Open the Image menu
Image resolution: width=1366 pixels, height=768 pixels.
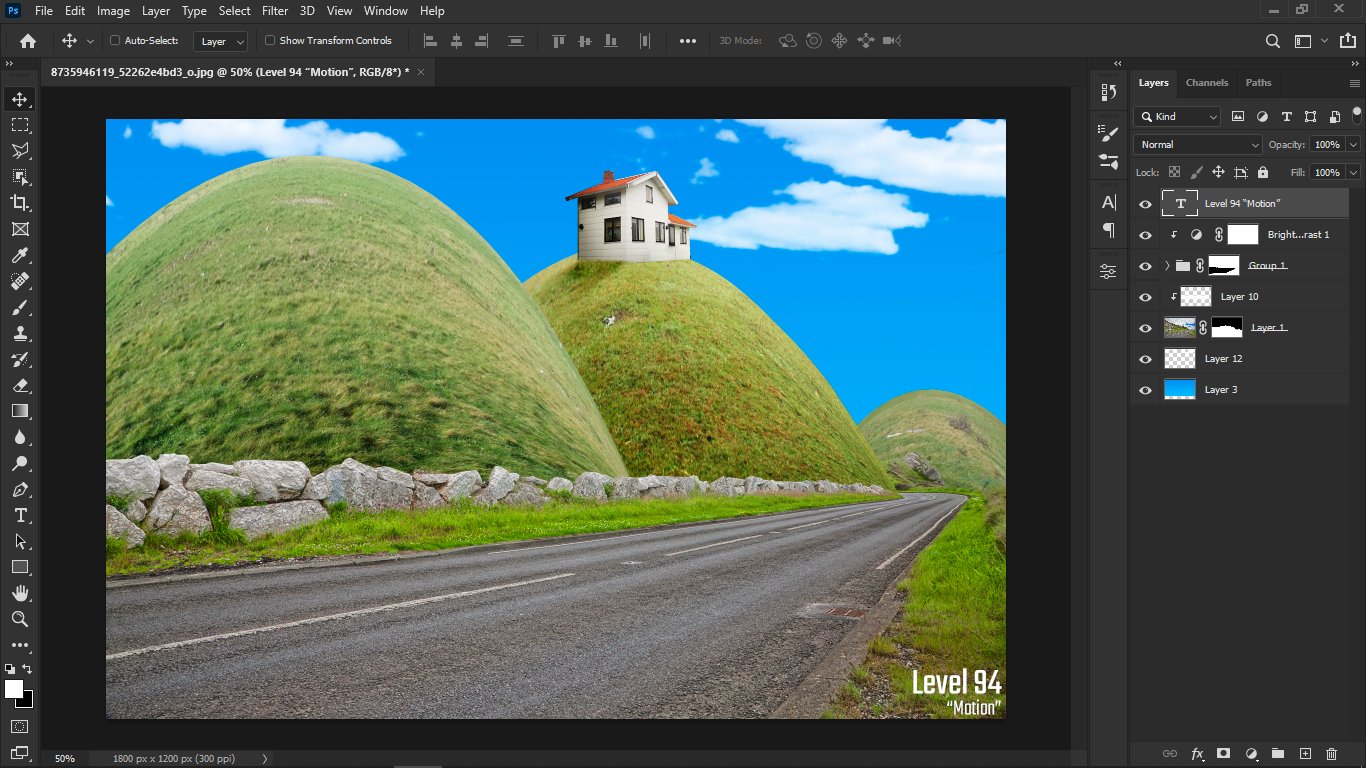coord(113,11)
